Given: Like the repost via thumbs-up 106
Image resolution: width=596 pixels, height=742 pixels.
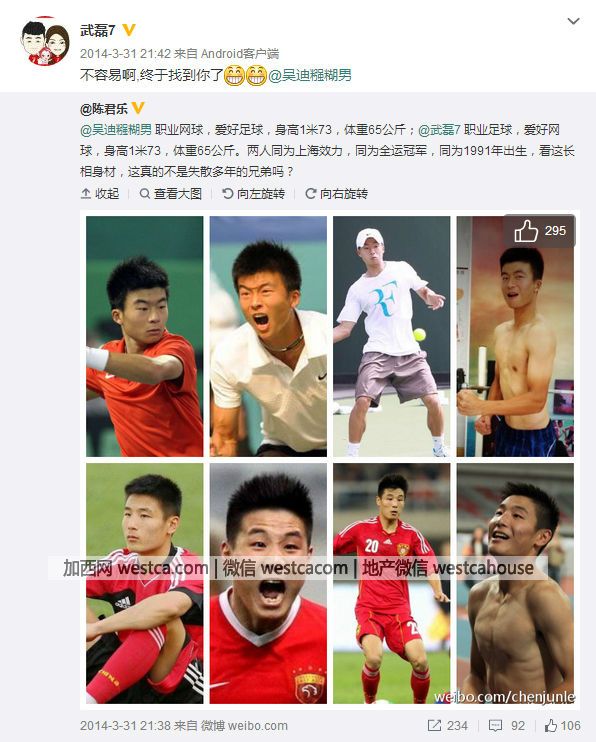Looking at the screenshot, I should pos(562,725).
